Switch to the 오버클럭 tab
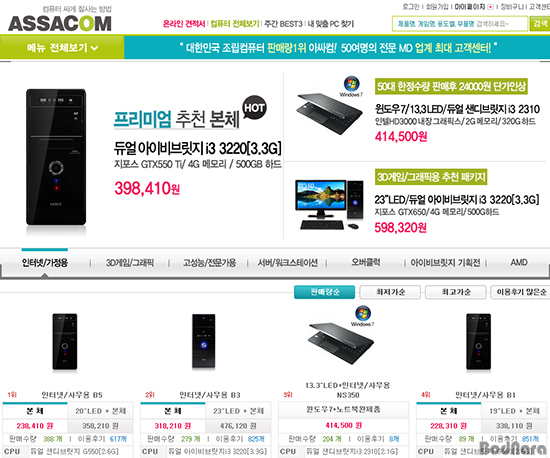Screen dimensions: 550x458 click(366, 262)
